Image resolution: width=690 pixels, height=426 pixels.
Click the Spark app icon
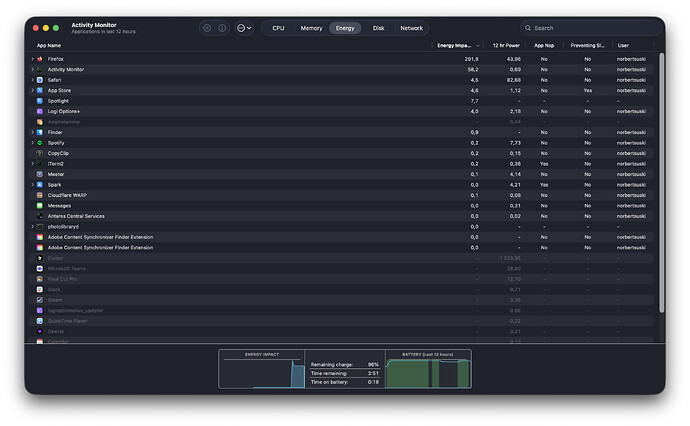[x=40, y=185]
